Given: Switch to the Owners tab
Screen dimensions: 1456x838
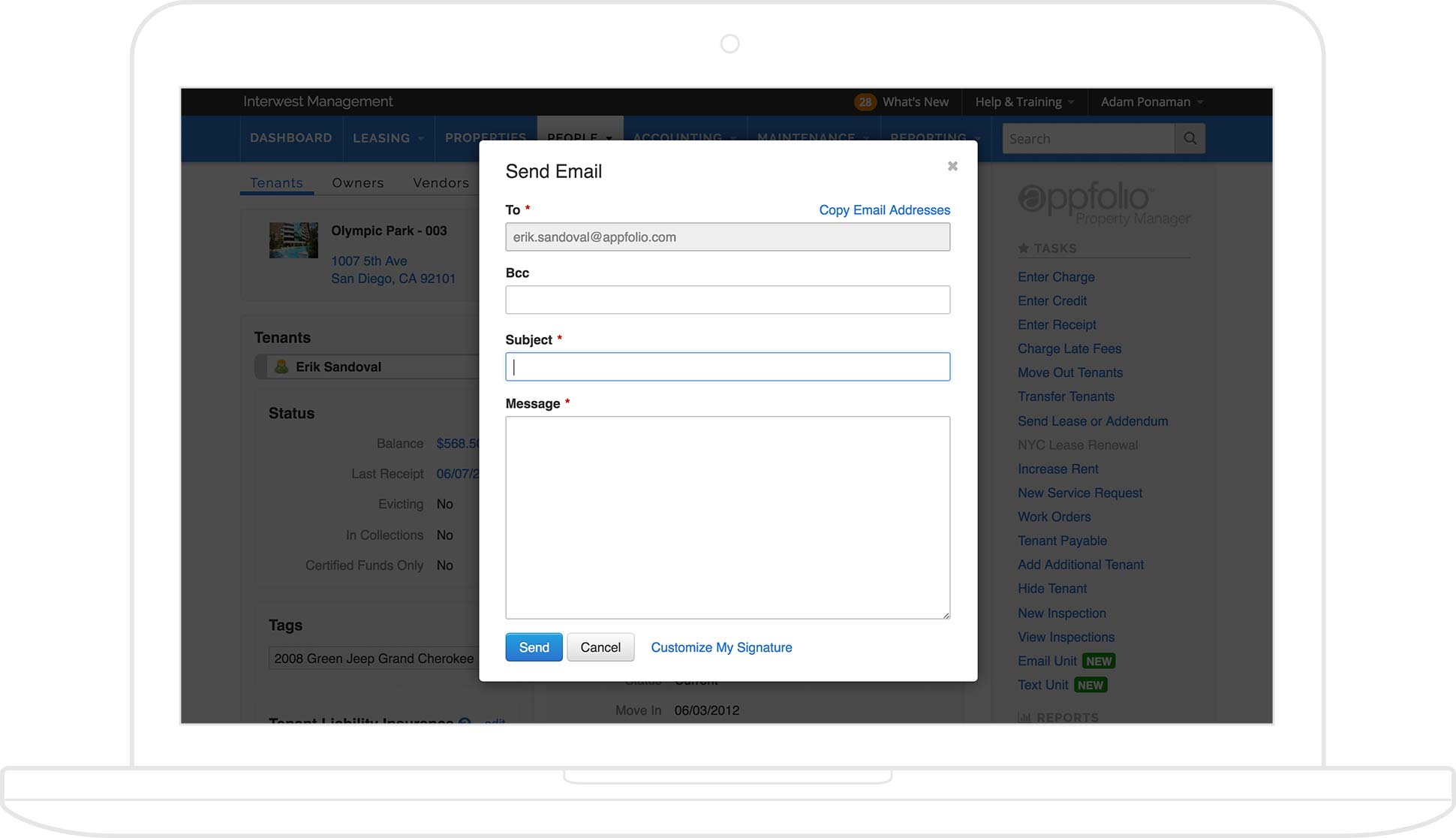Looking at the screenshot, I should (x=358, y=182).
